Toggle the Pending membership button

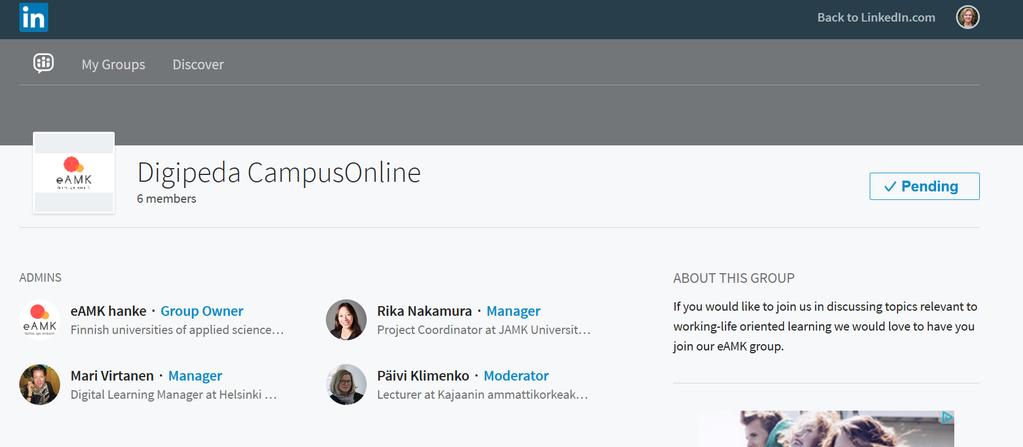[x=924, y=187]
